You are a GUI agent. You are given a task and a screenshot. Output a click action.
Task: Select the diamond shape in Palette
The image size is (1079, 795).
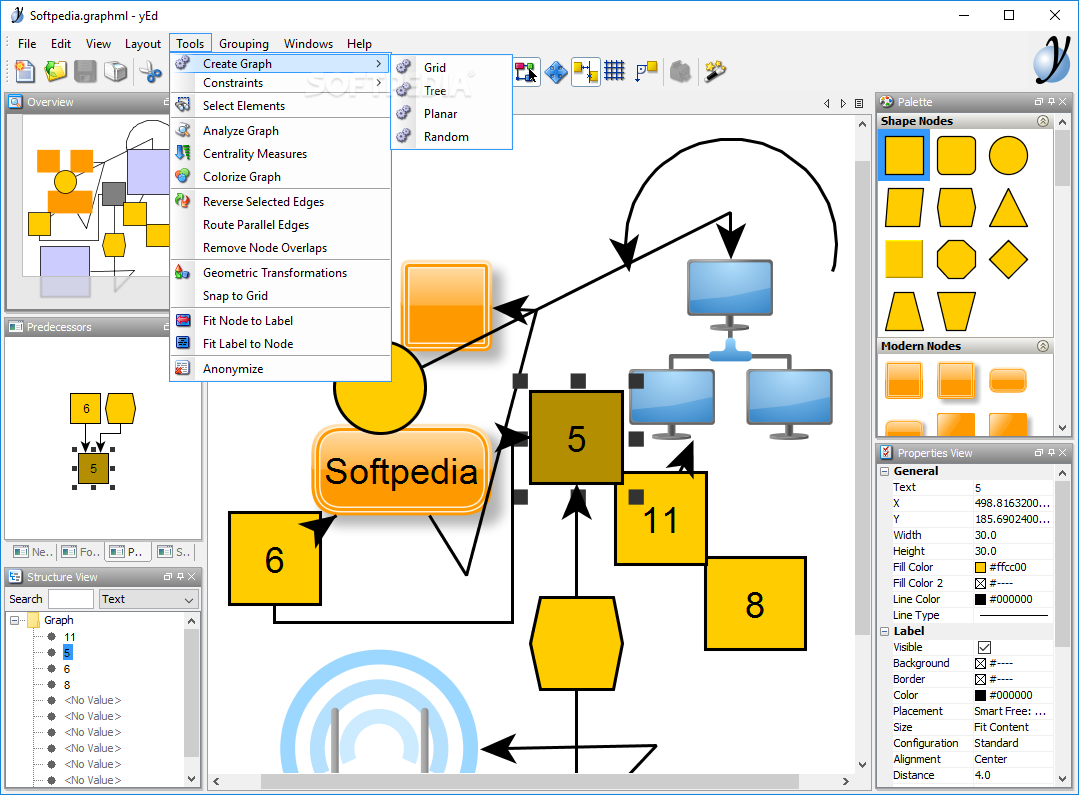(x=1008, y=259)
